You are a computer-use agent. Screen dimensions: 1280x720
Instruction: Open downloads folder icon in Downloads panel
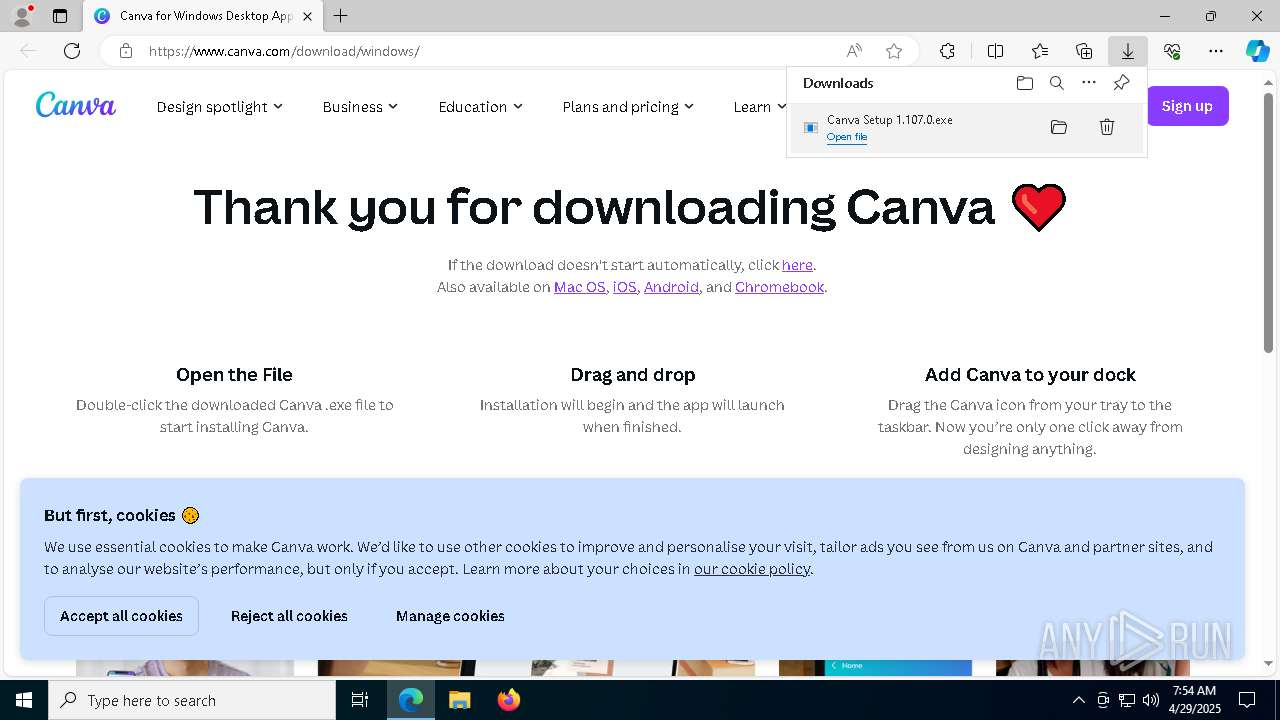(x=1024, y=83)
